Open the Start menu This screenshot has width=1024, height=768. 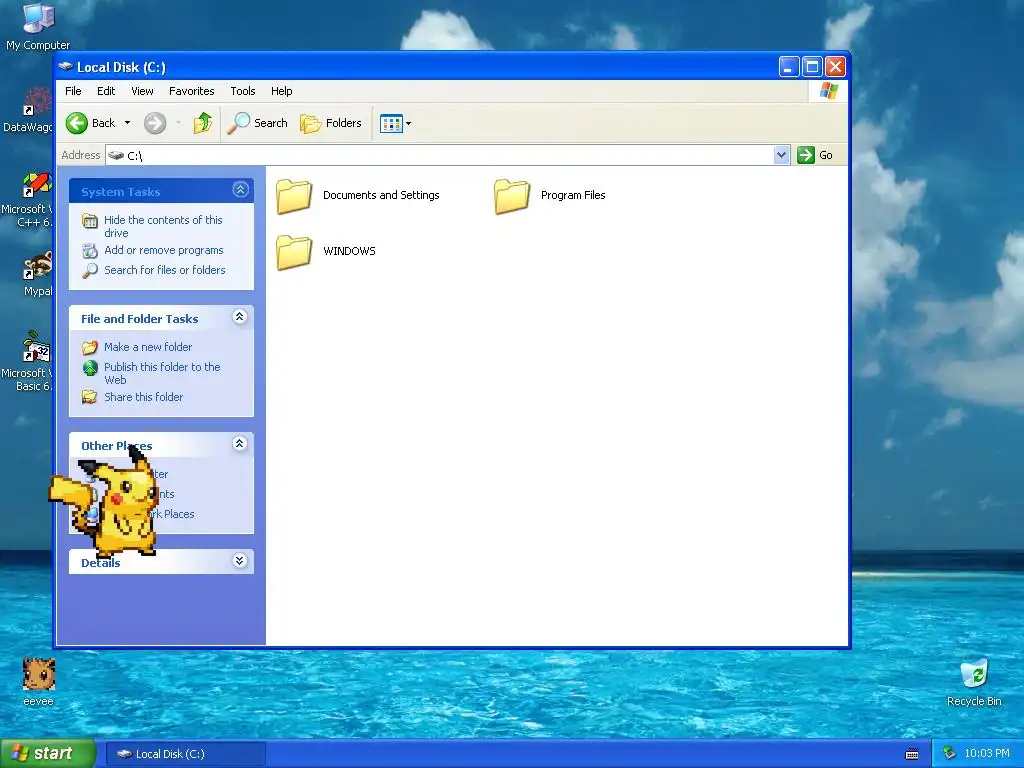tap(48, 753)
